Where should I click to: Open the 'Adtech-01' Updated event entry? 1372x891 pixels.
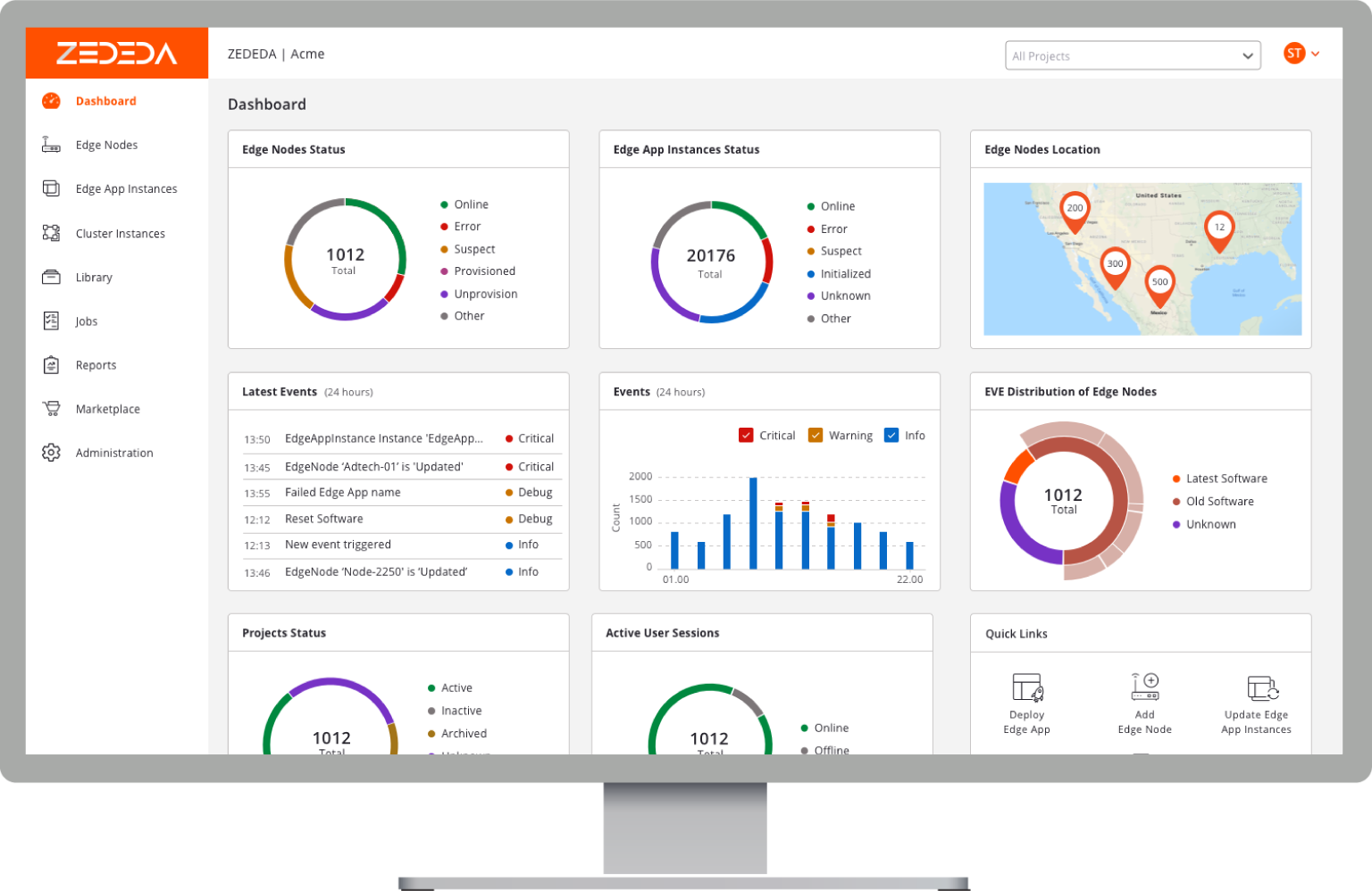[x=373, y=467]
